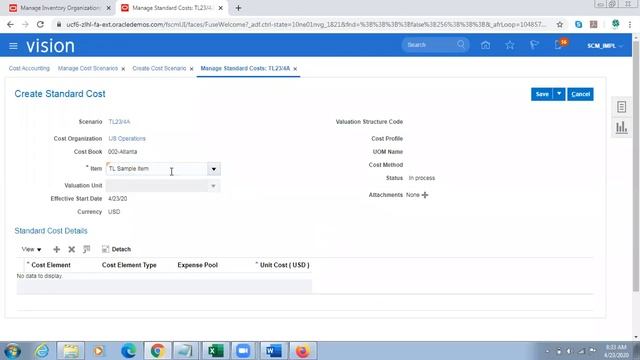
Task: Open Firefox from the taskbar
Action: (x=302, y=351)
